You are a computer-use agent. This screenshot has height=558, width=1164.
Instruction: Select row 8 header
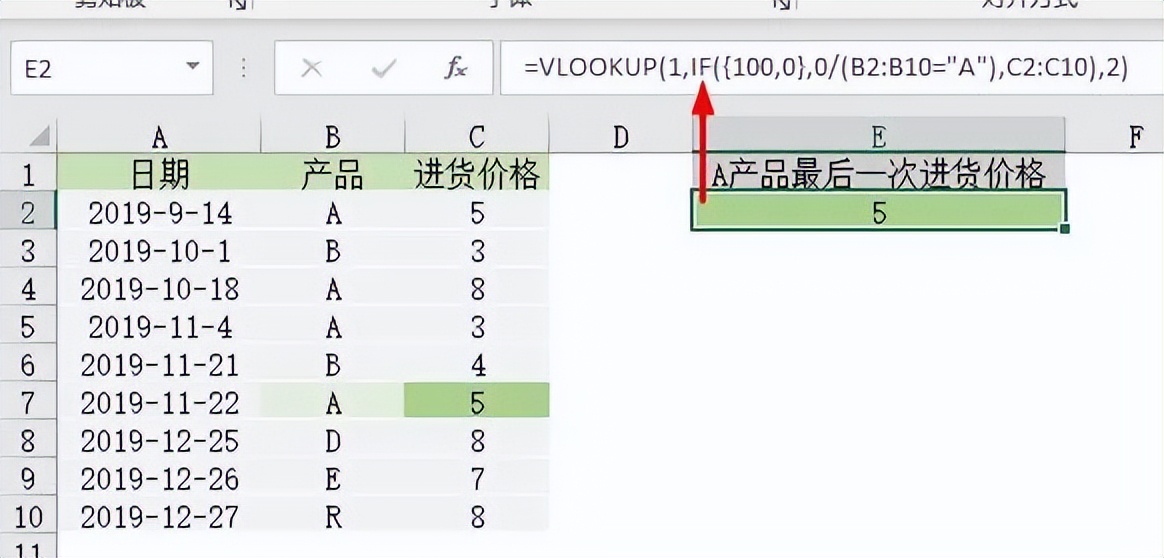tap(28, 441)
